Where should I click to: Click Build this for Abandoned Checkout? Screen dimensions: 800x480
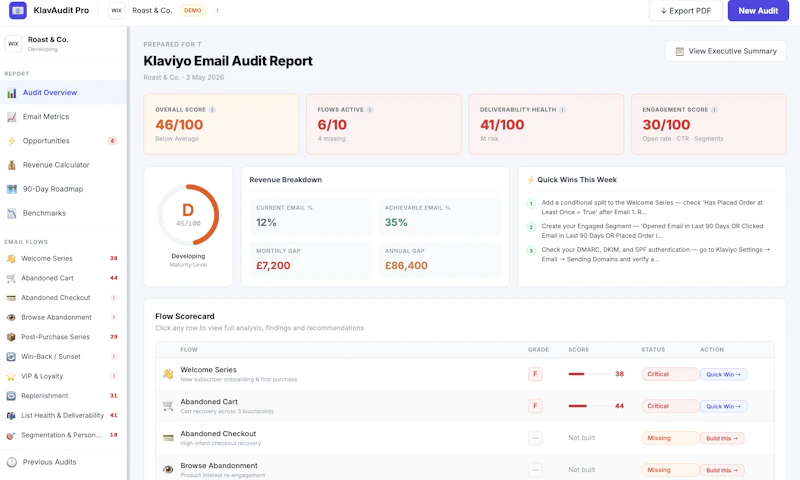coord(722,438)
